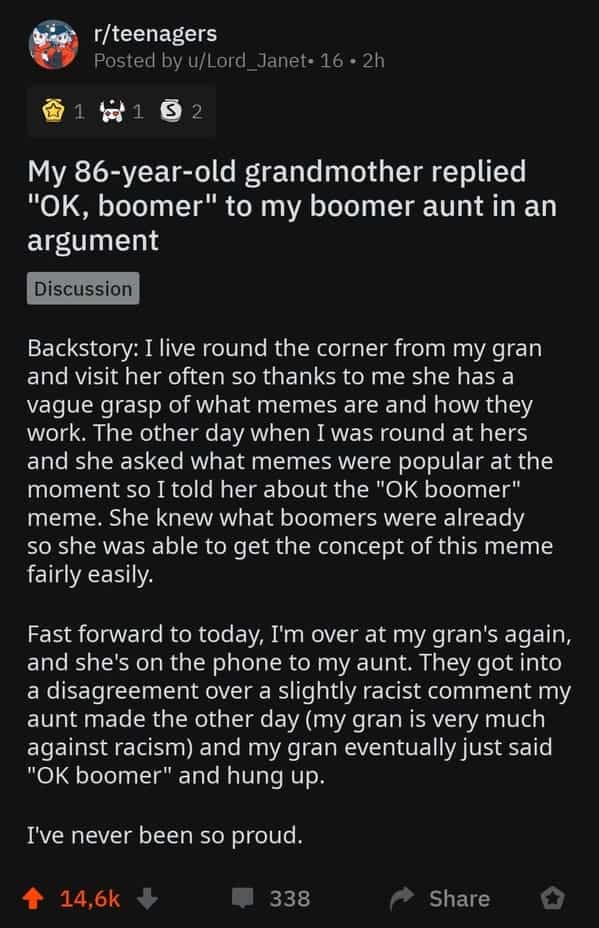This screenshot has height=928, width=599.
Task: Click the Share arrow icon
Action: point(403,898)
